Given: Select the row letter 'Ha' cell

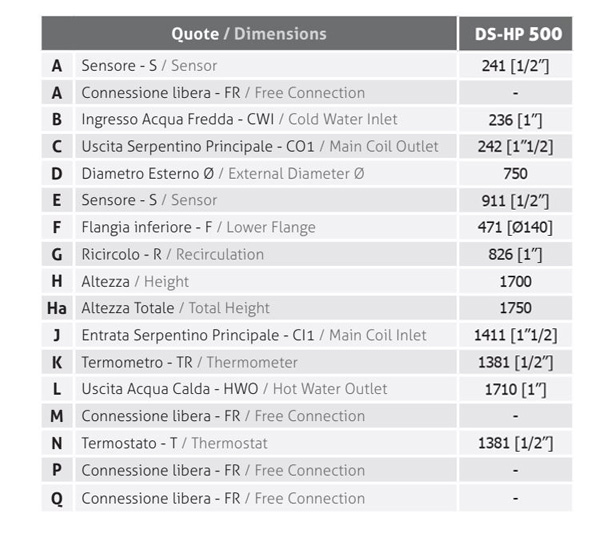Looking at the screenshot, I should point(57,308).
